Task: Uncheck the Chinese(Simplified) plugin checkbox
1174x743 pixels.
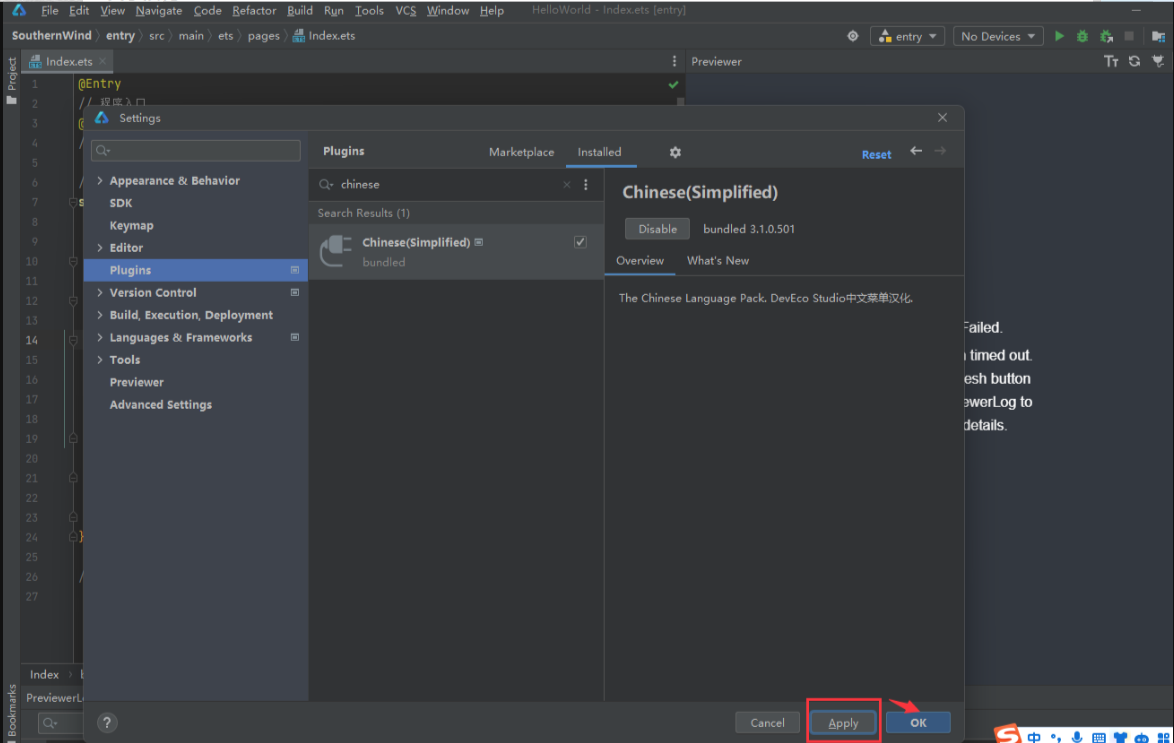Action: (x=580, y=242)
